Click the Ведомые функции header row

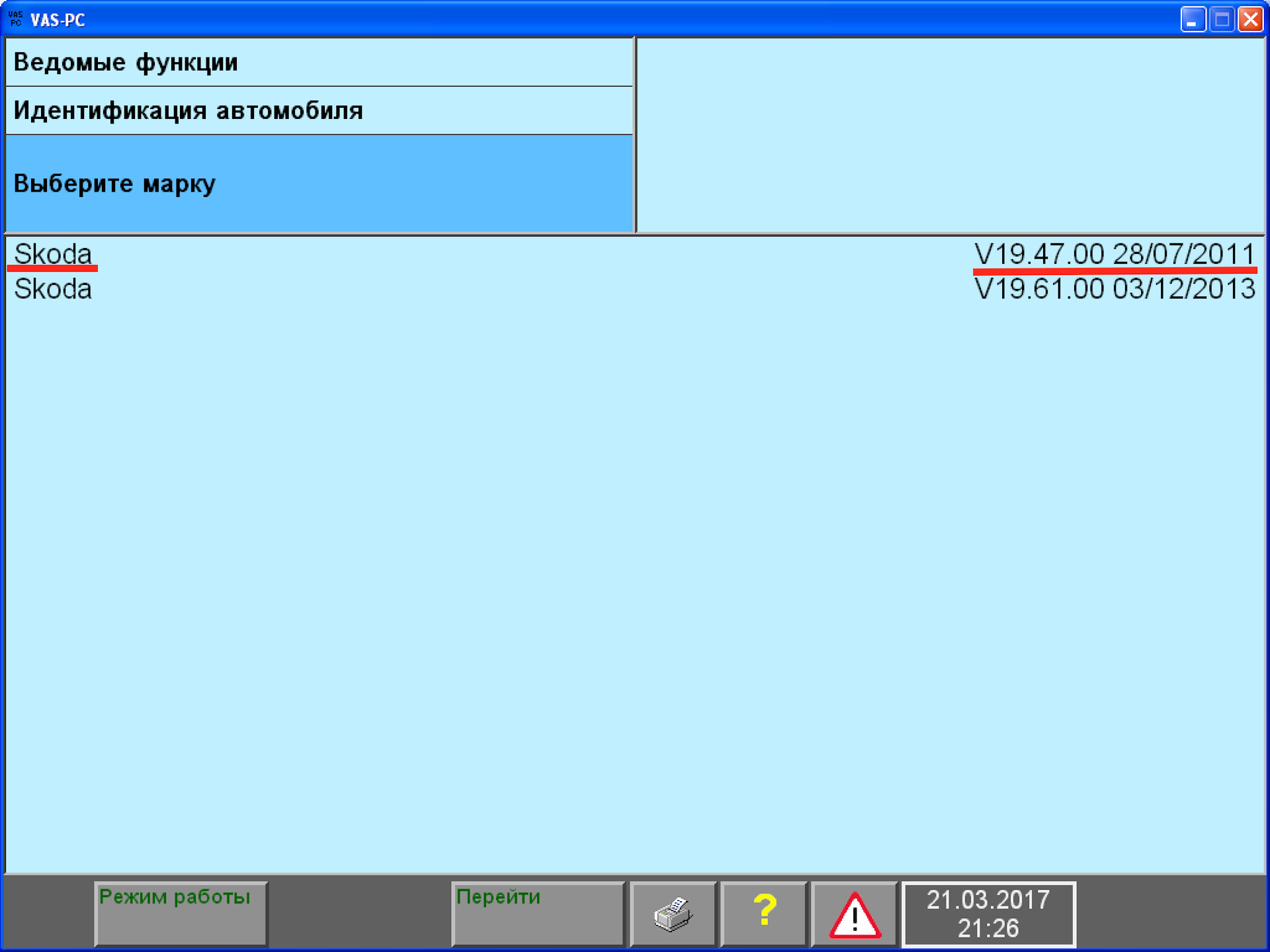tap(319, 62)
